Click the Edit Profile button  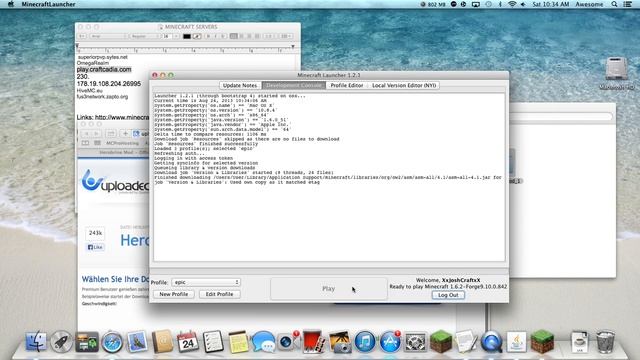point(219,294)
